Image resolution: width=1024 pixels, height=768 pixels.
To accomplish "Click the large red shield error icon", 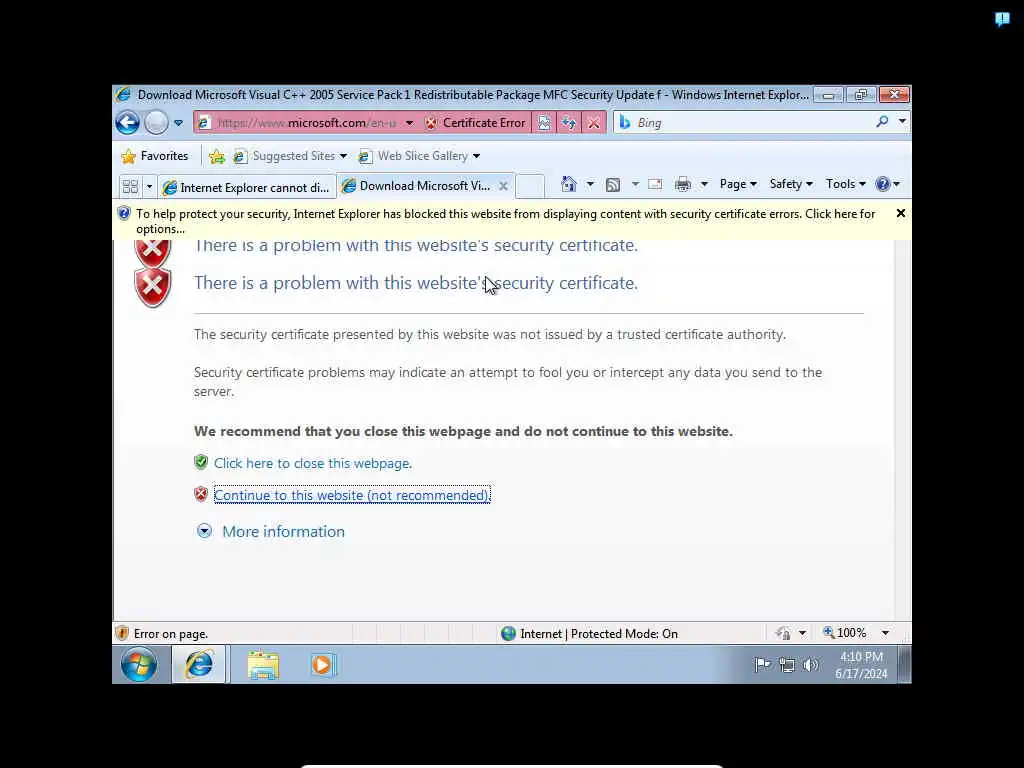I will pyautogui.click(x=153, y=286).
